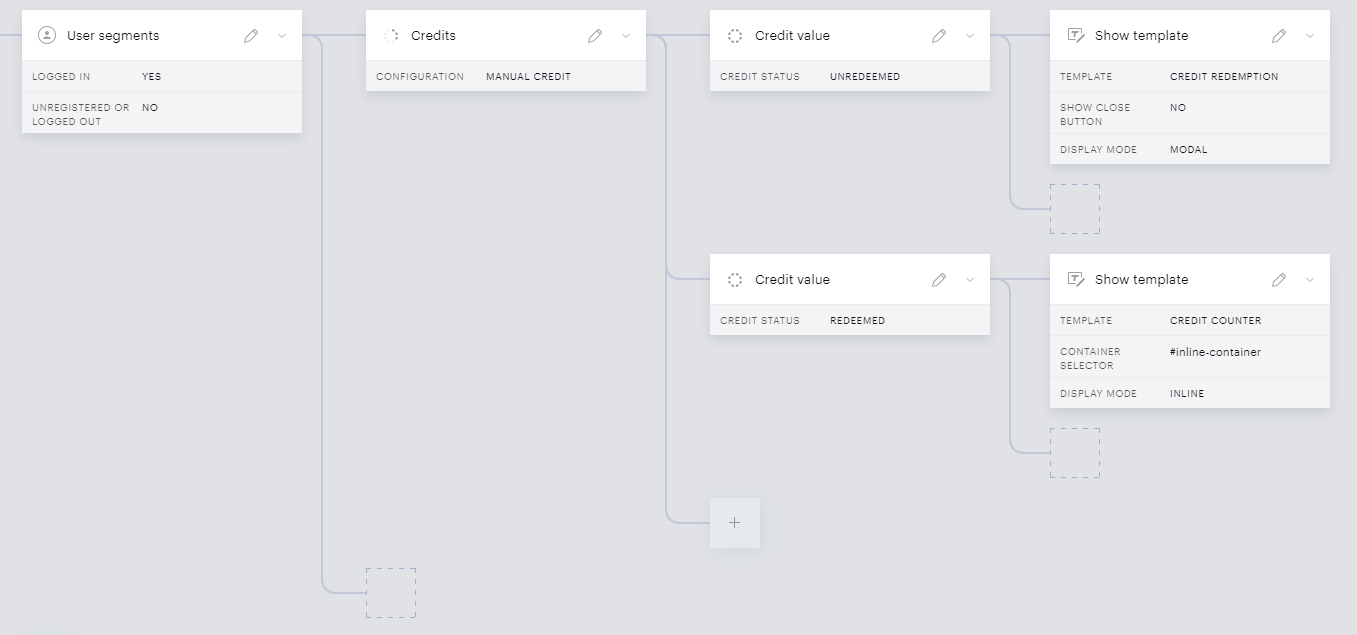Edit the redeemed Credit value card
The width and height of the screenshot is (1357, 635).
[939, 280]
